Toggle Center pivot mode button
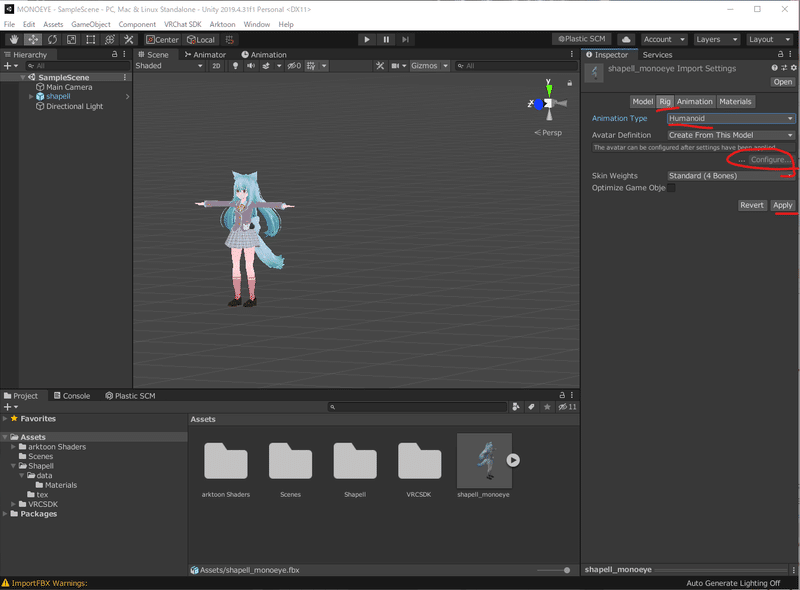 pyautogui.click(x=162, y=39)
